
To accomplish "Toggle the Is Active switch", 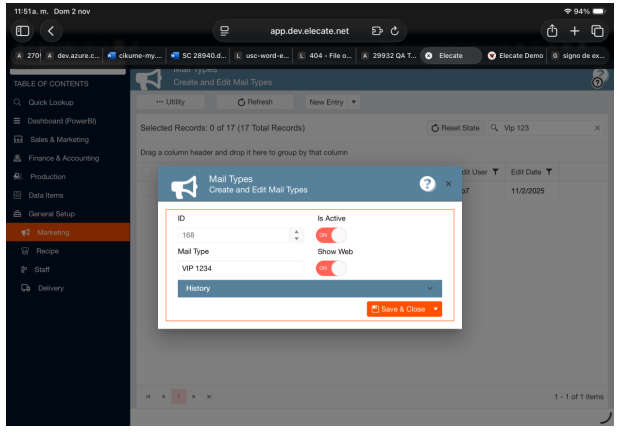I will coord(331,235).
